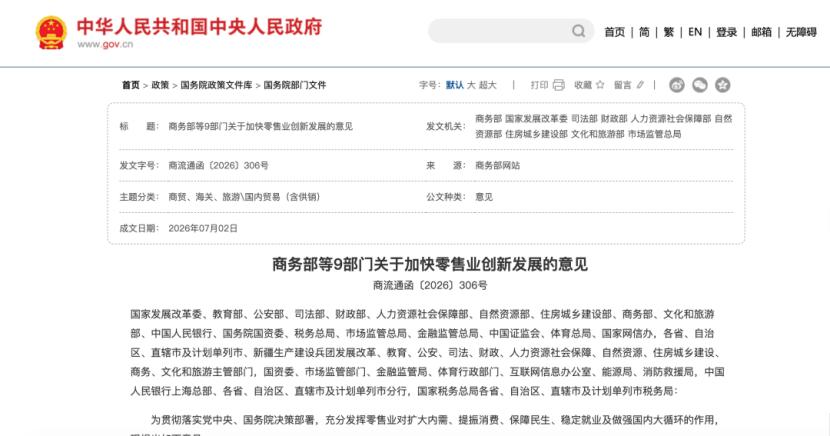Click the 主题分类 value 商贸、海关、旅游
This screenshot has height=436, width=830.
(x=244, y=197)
